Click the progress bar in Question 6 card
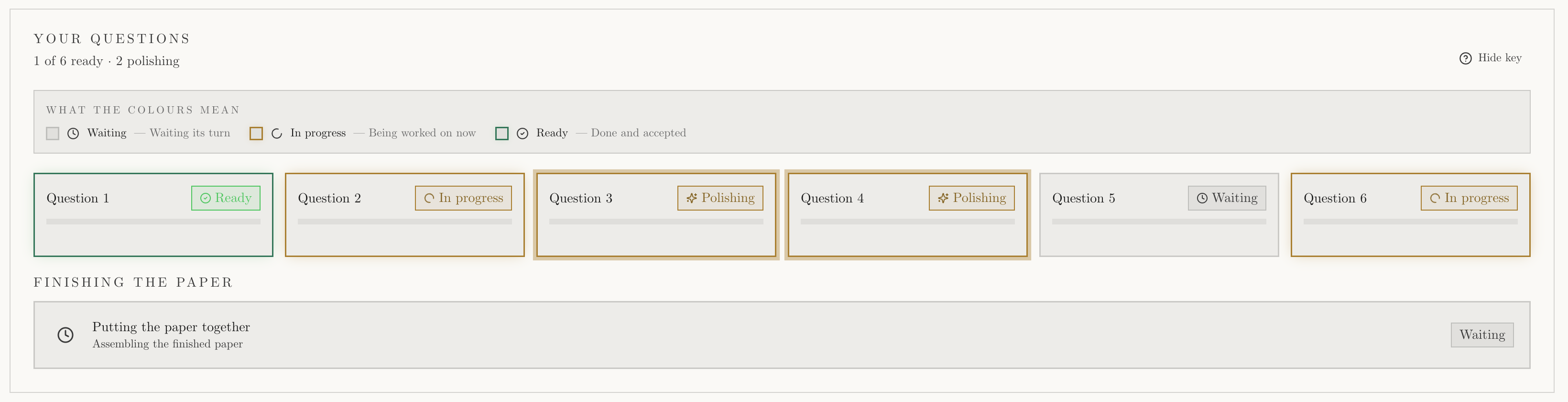 pos(1410,222)
